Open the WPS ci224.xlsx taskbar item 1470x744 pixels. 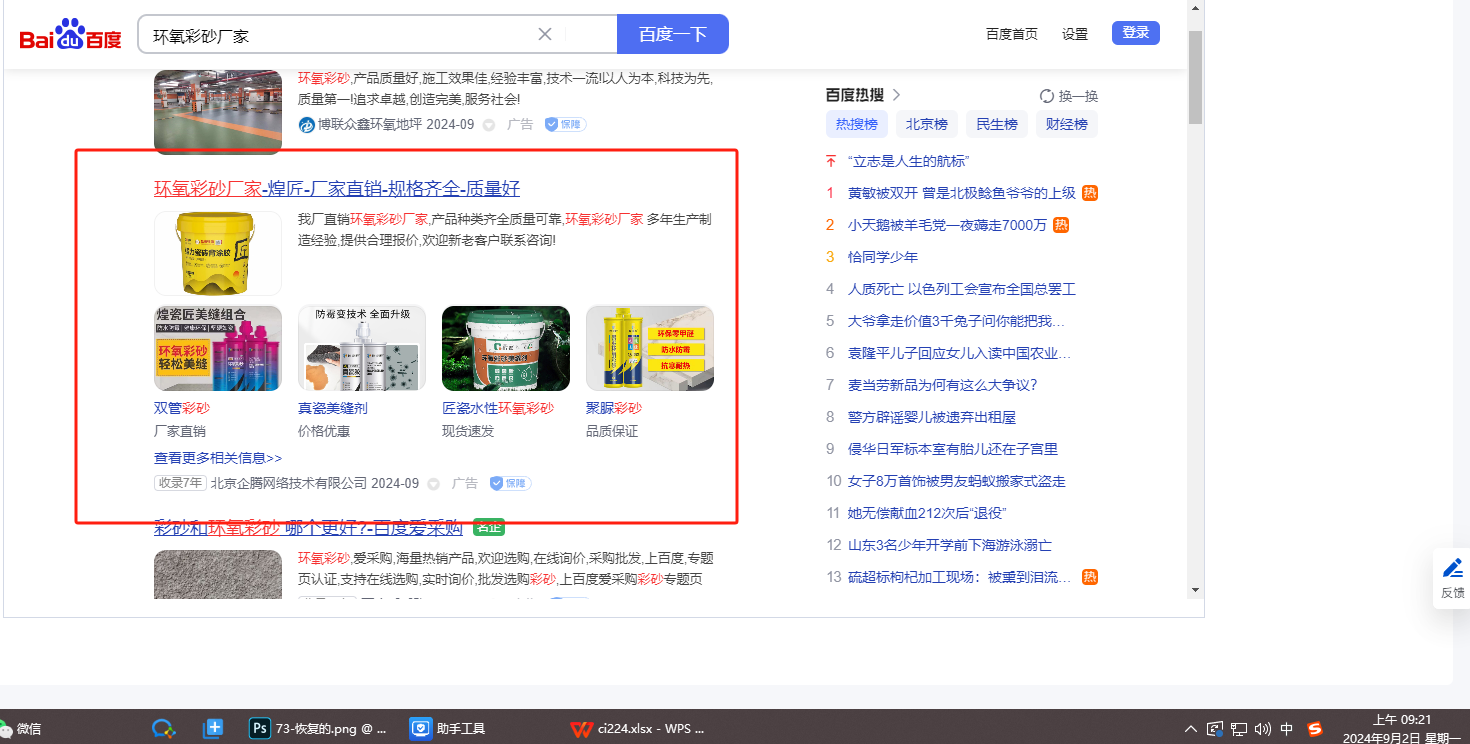[x=638, y=728]
